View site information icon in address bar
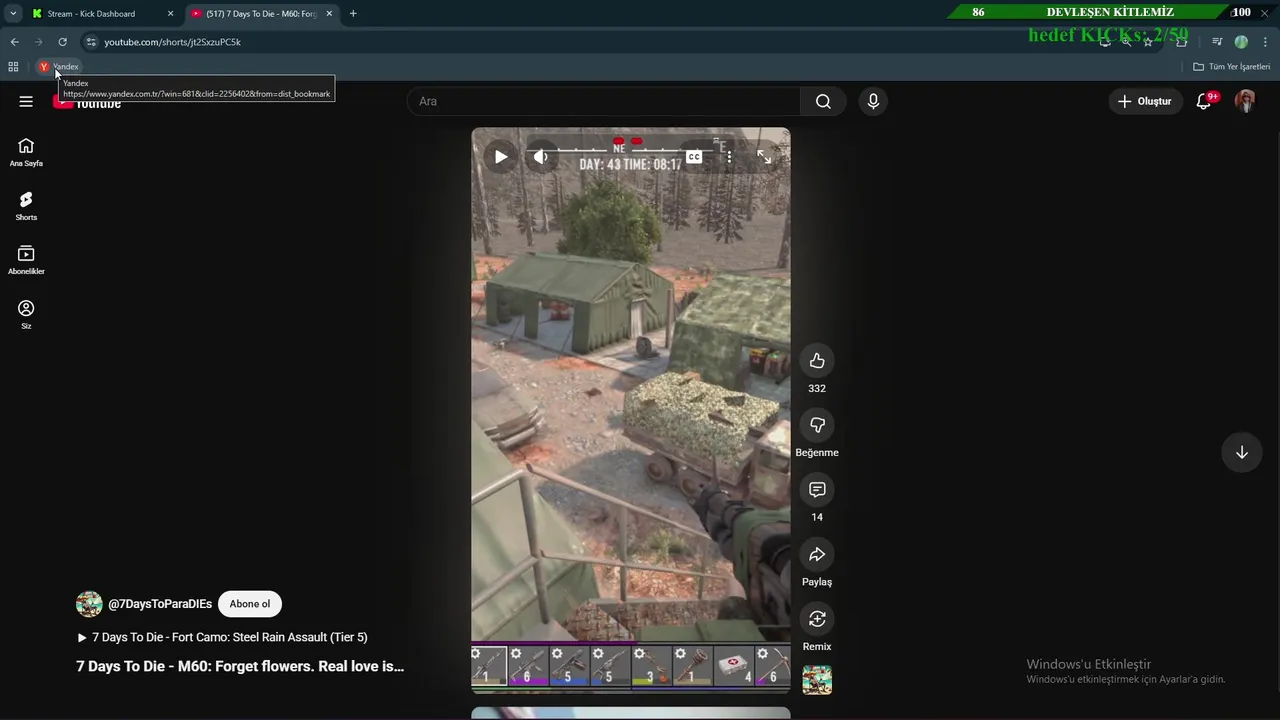Image resolution: width=1280 pixels, height=720 pixels. pyautogui.click(x=91, y=42)
